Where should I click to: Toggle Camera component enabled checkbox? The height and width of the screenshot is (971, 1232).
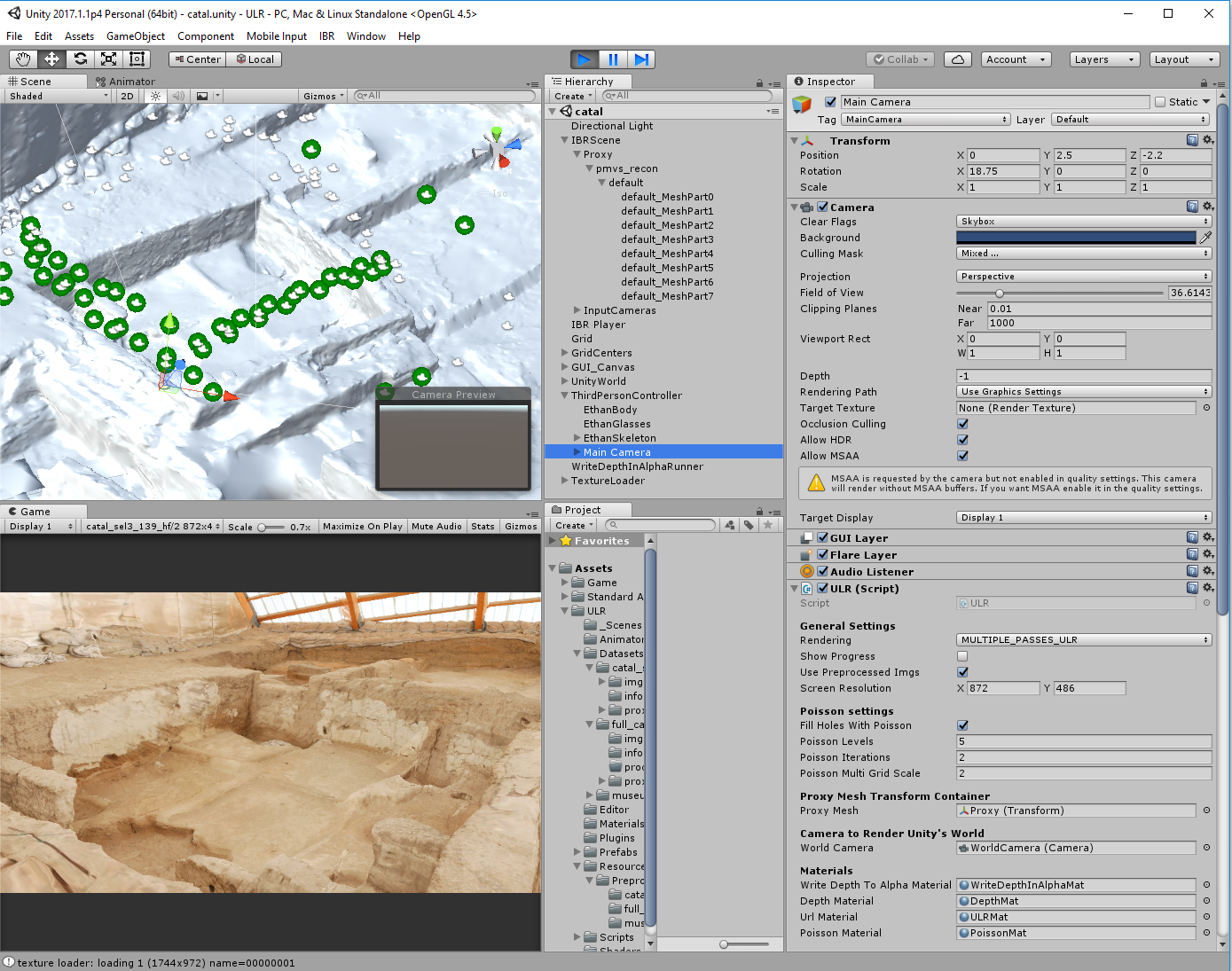[822, 207]
